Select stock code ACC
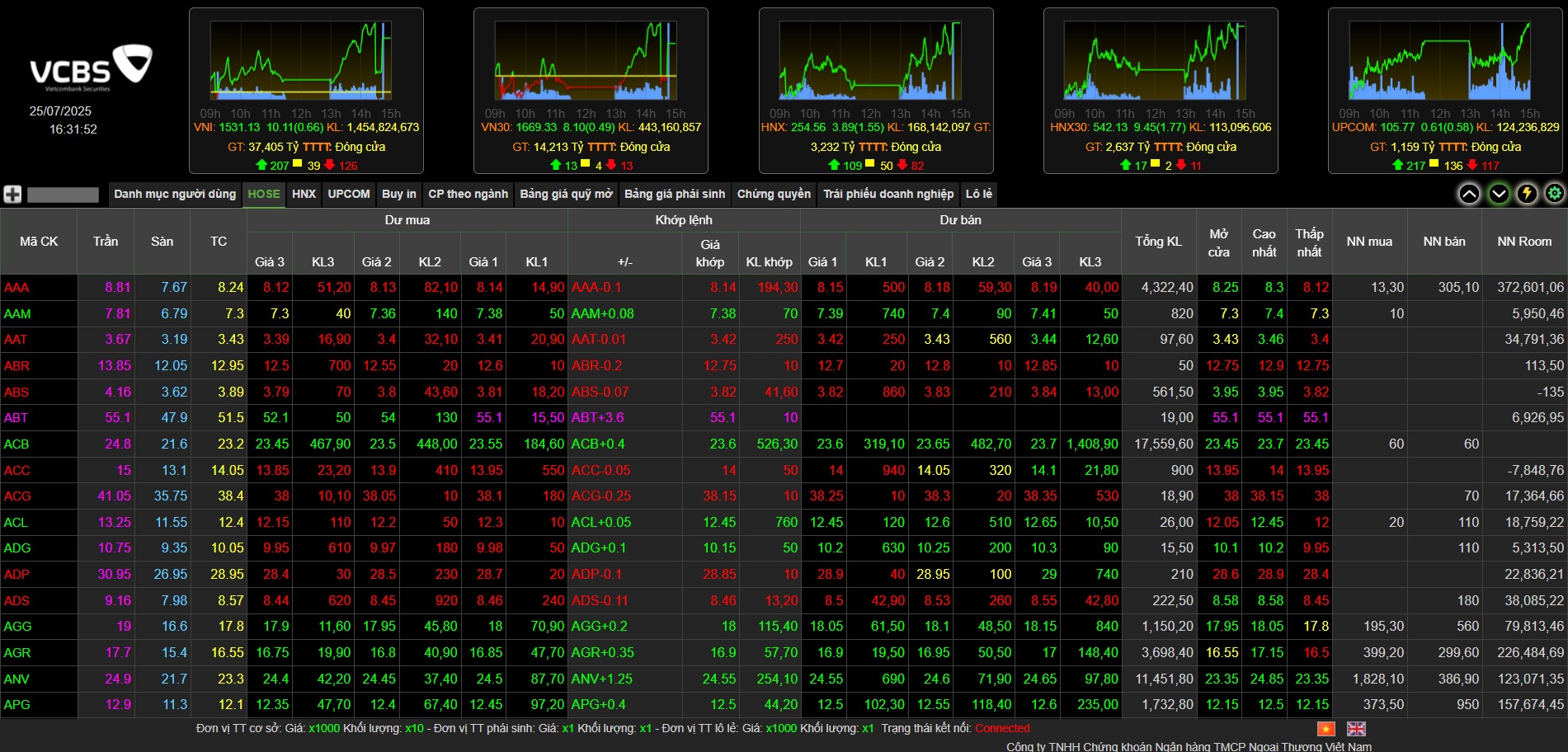 pos(16,471)
